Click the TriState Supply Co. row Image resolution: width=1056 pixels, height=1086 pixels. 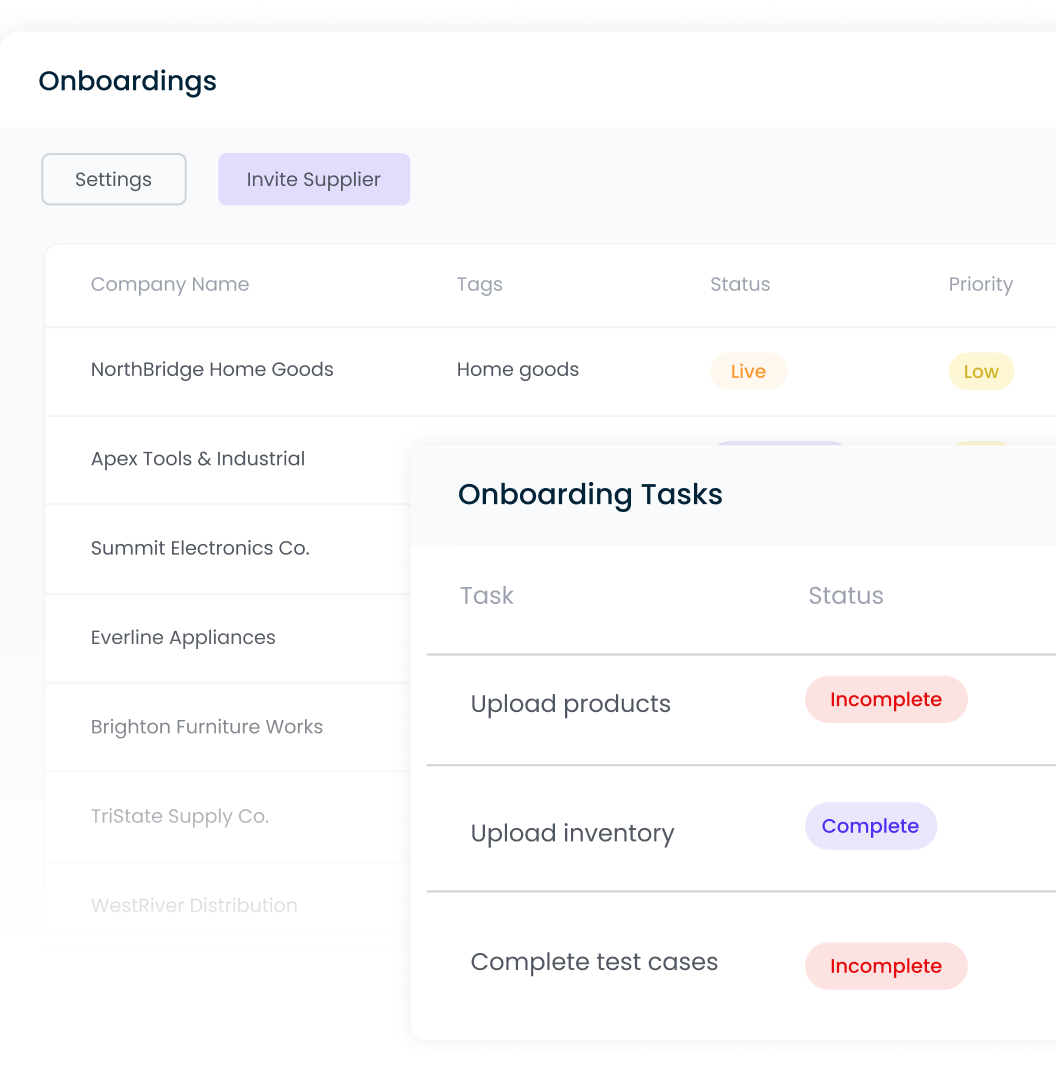tap(179, 816)
